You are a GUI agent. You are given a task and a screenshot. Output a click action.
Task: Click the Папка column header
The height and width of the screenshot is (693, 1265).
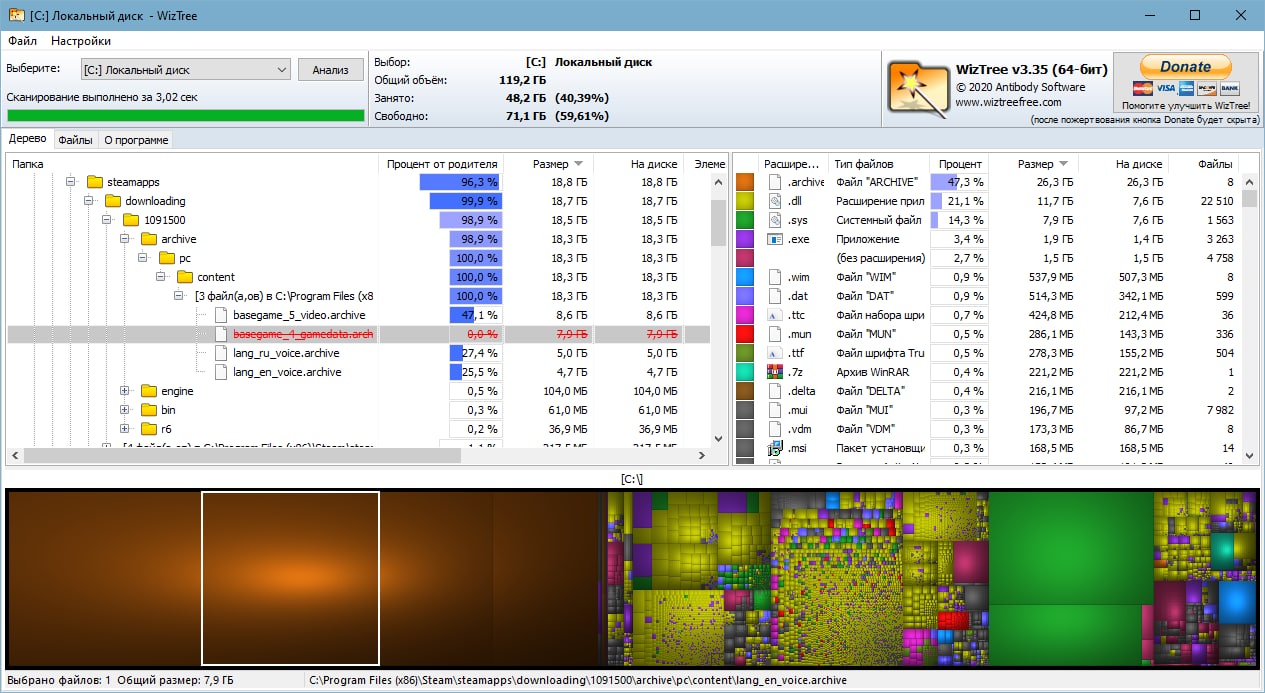[193, 164]
